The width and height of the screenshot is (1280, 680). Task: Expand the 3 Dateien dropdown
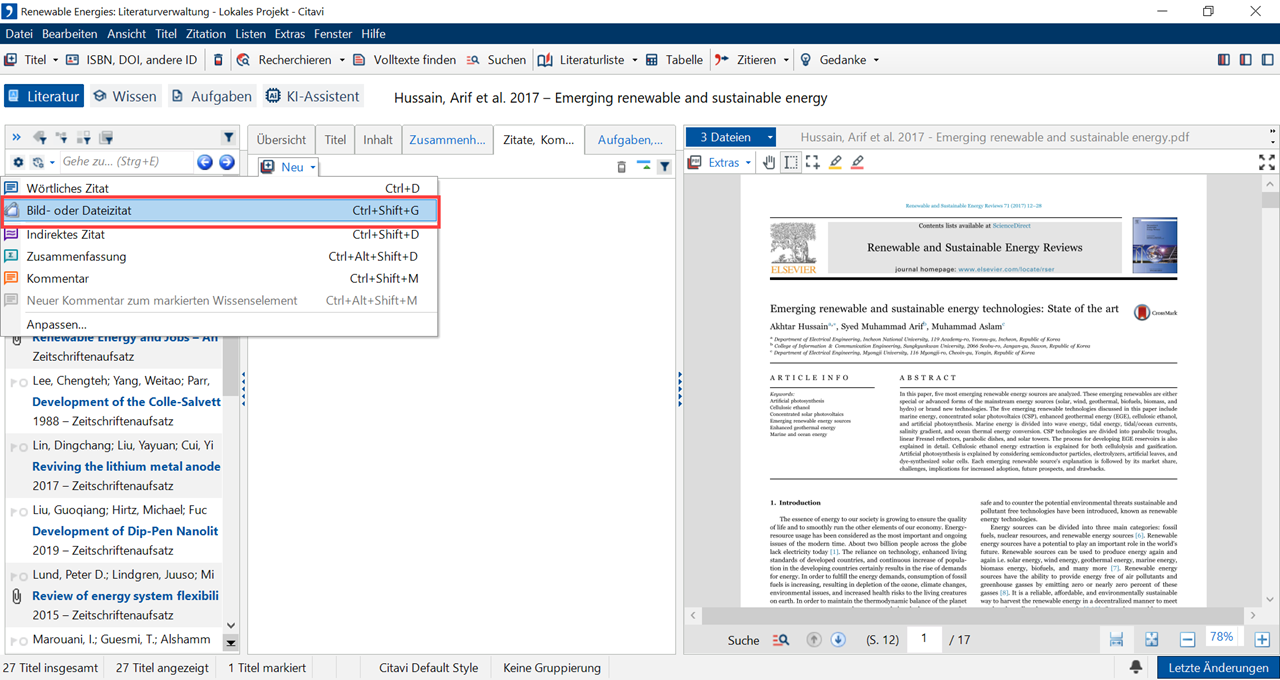point(770,138)
